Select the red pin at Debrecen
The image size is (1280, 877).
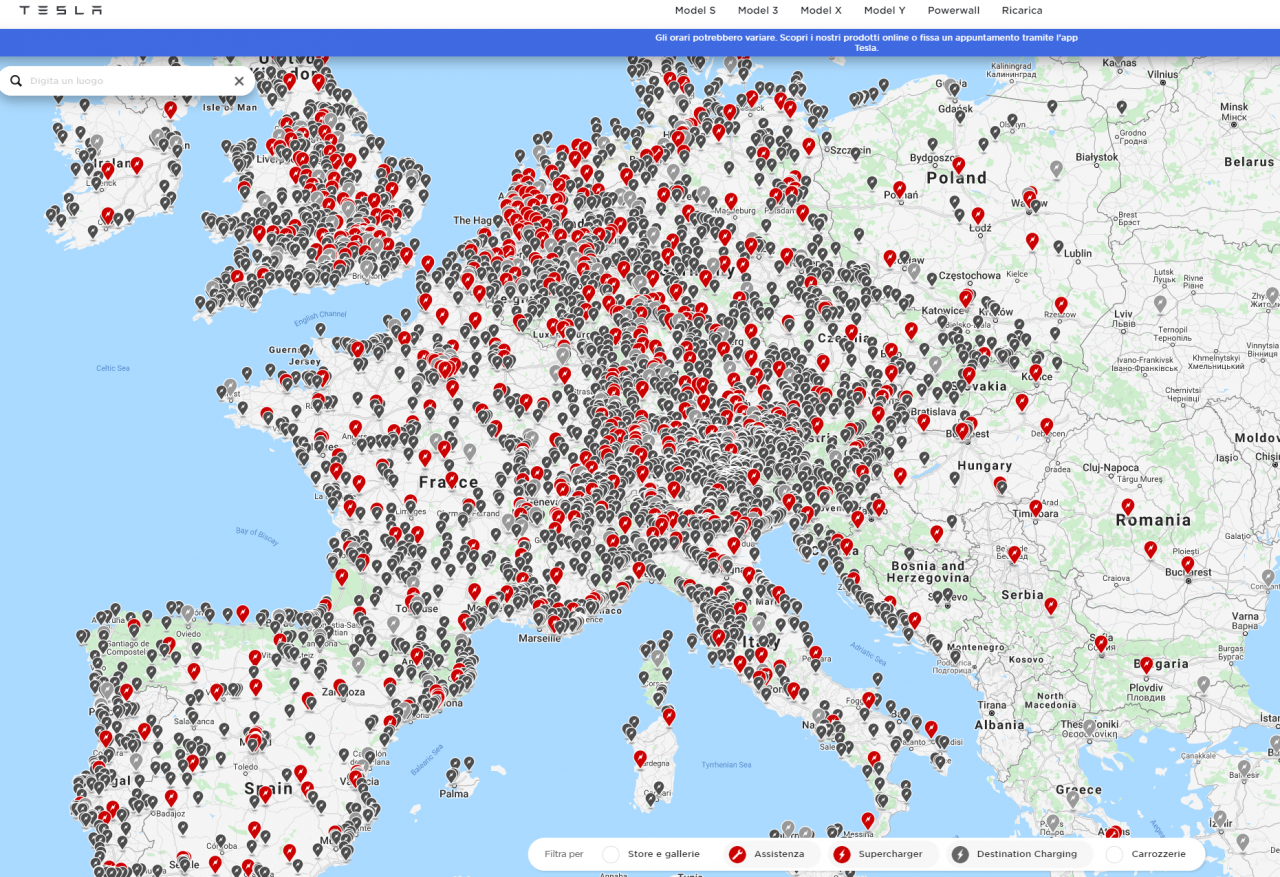pyautogui.click(x=1047, y=426)
